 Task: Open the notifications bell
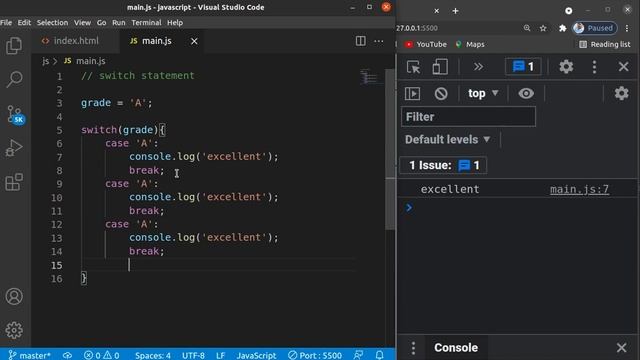click(x=380, y=355)
